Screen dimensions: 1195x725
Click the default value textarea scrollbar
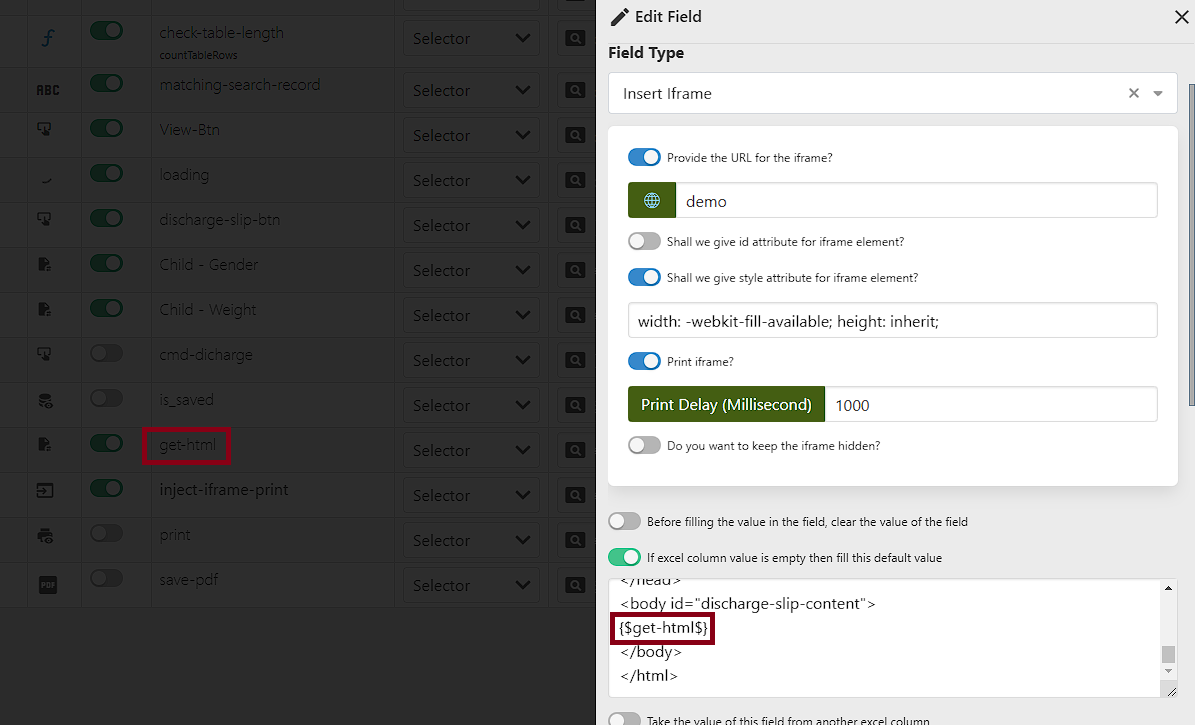[x=1167, y=655]
